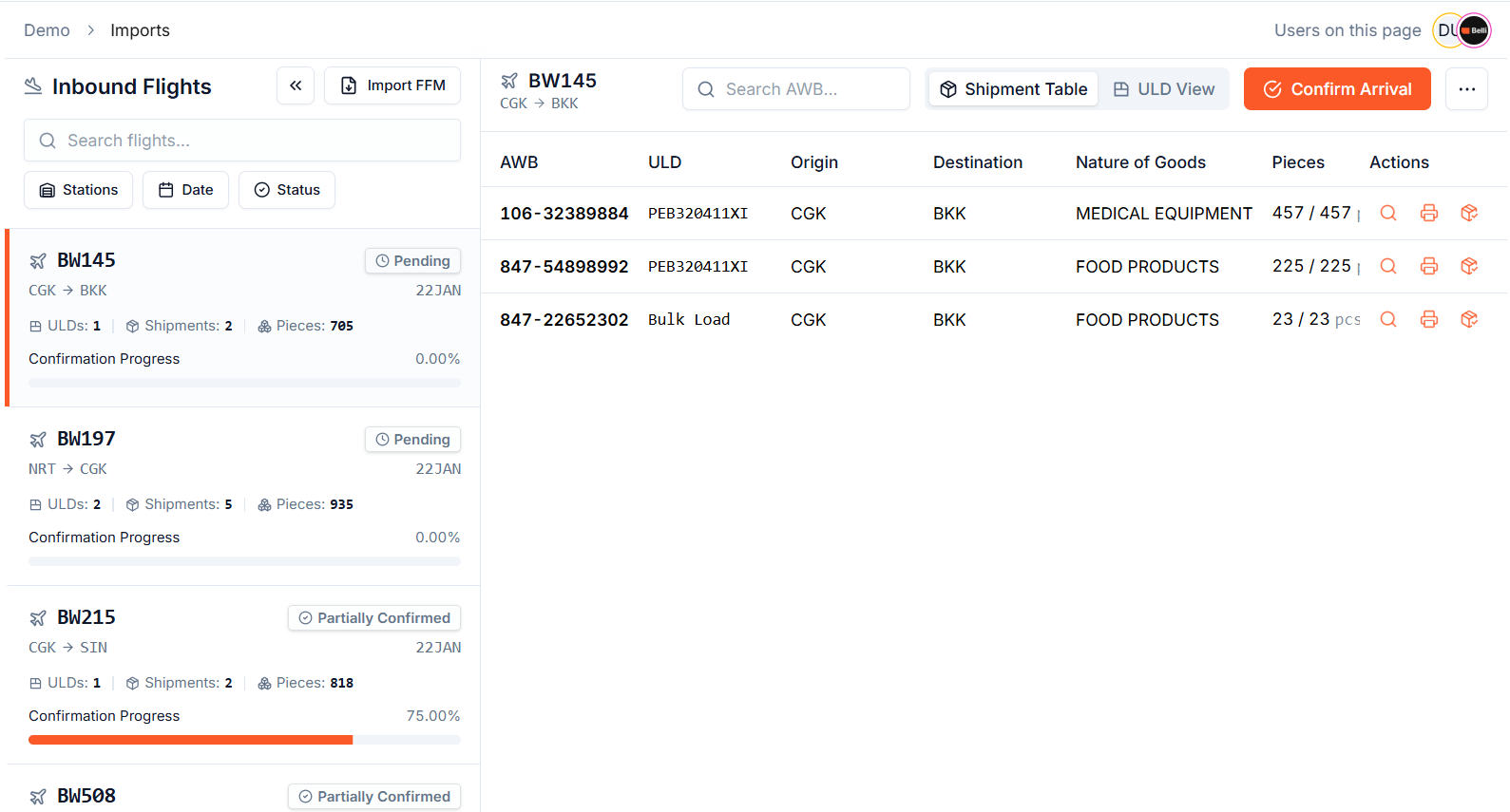
Task: Click the Pieces column header
Action: pos(1298,162)
